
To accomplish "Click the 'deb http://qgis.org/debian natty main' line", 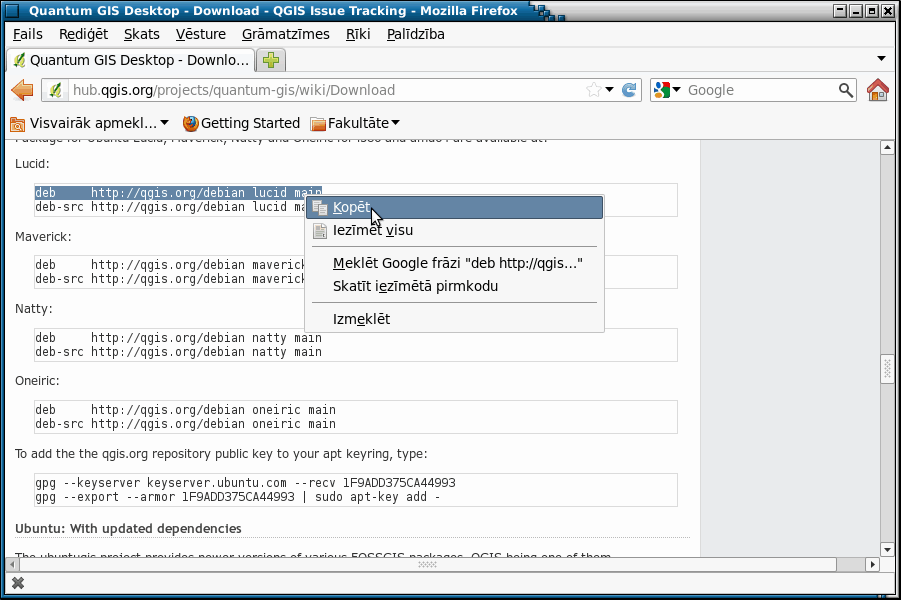I will [x=178, y=338].
